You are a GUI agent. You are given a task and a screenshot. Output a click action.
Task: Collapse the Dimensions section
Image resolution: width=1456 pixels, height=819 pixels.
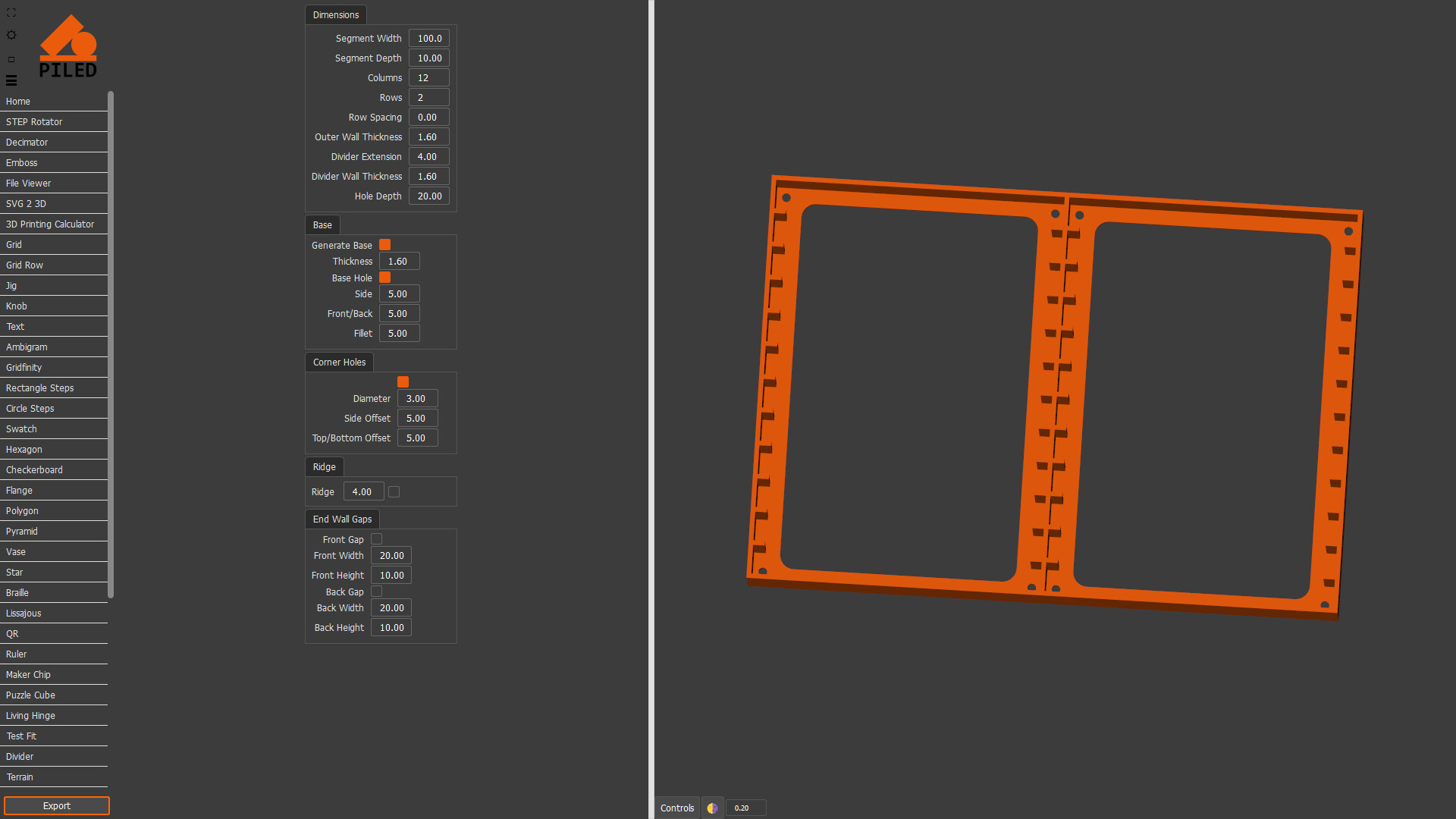tap(335, 14)
